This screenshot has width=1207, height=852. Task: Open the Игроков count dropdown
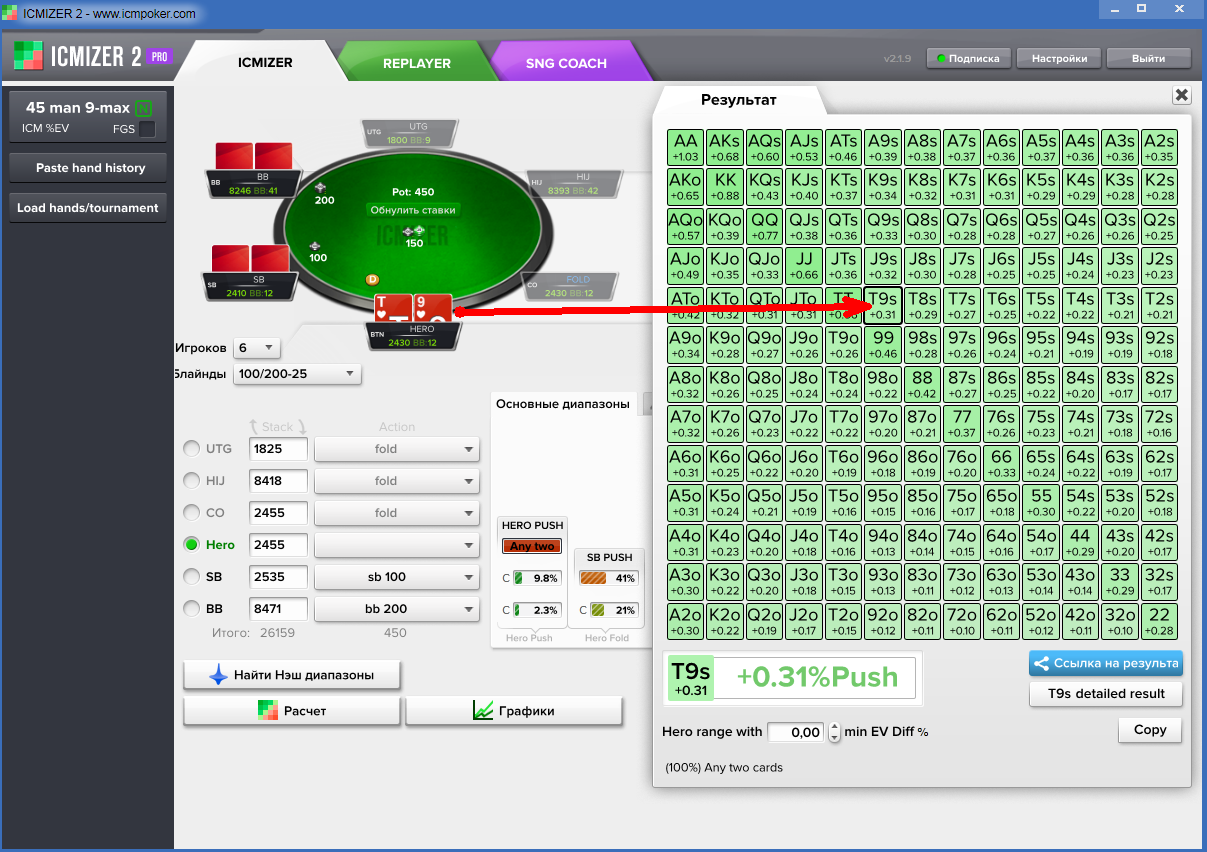coord(257,348)
